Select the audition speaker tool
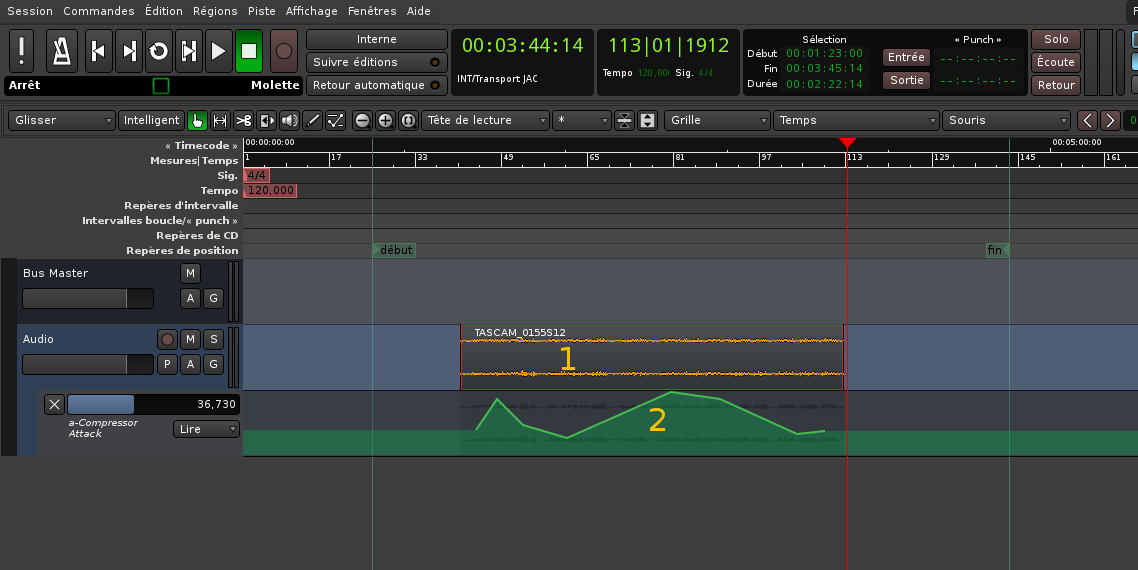 click(289, 120)
